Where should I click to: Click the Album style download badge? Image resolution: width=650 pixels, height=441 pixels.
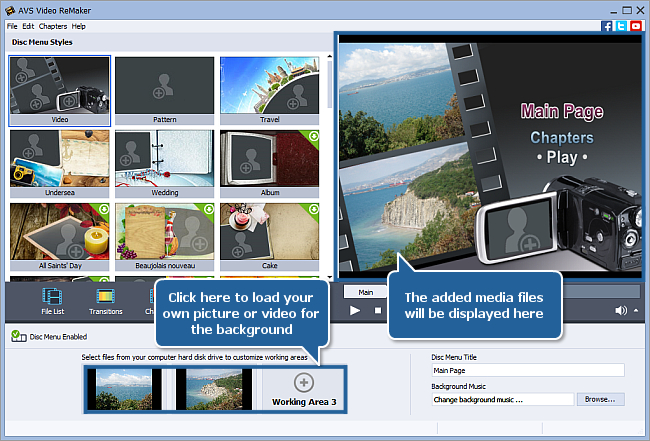(314, 136)
